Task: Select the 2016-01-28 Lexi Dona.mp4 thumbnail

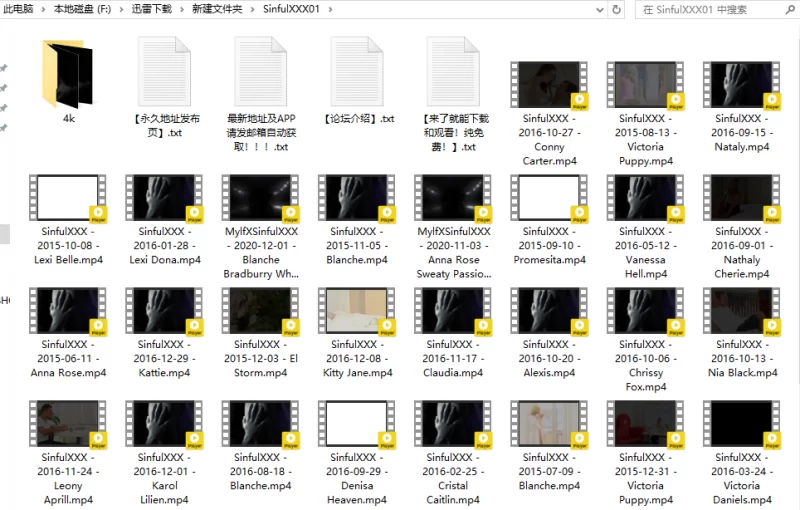Action: tap(164, 198)
